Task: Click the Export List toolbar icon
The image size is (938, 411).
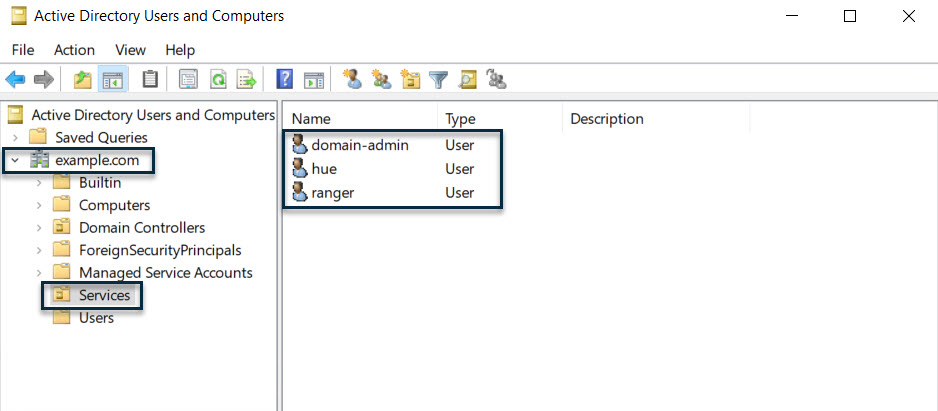Action: (x=246, y=79)
